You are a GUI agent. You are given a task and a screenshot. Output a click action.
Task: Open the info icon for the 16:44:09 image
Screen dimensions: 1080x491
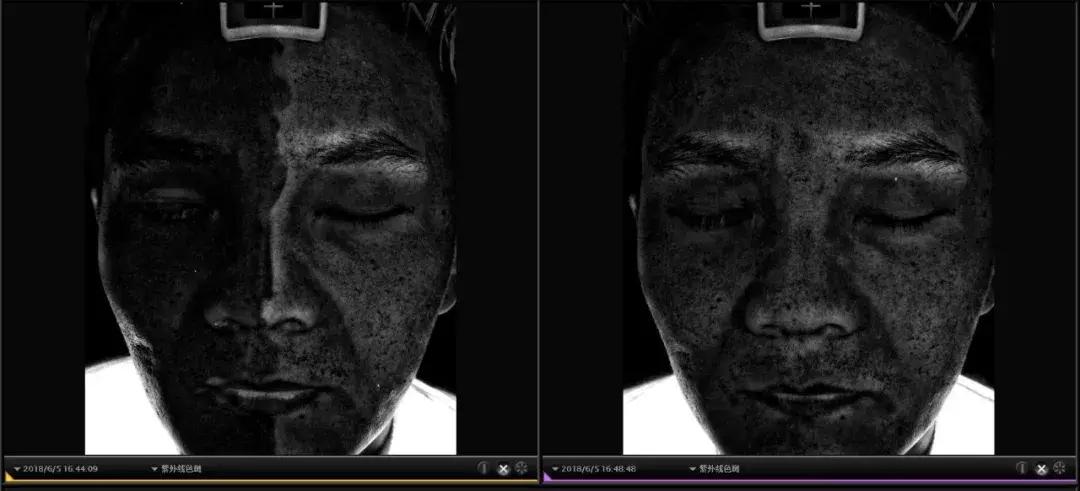tap(483, 468)
